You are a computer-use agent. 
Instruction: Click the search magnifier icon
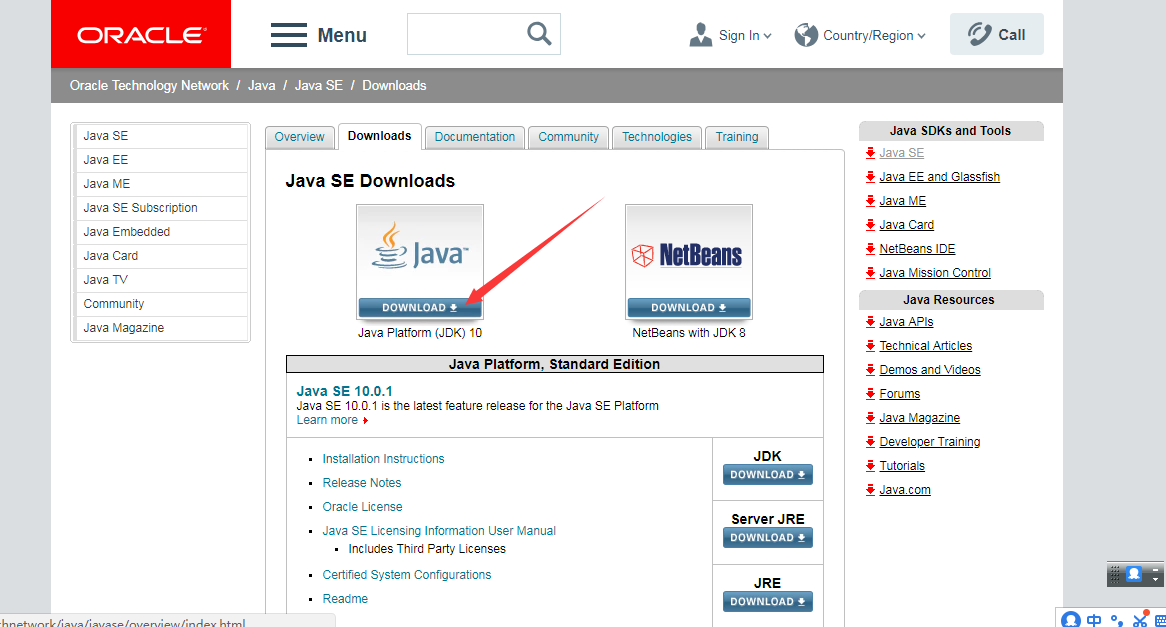[x=539, y=33]
